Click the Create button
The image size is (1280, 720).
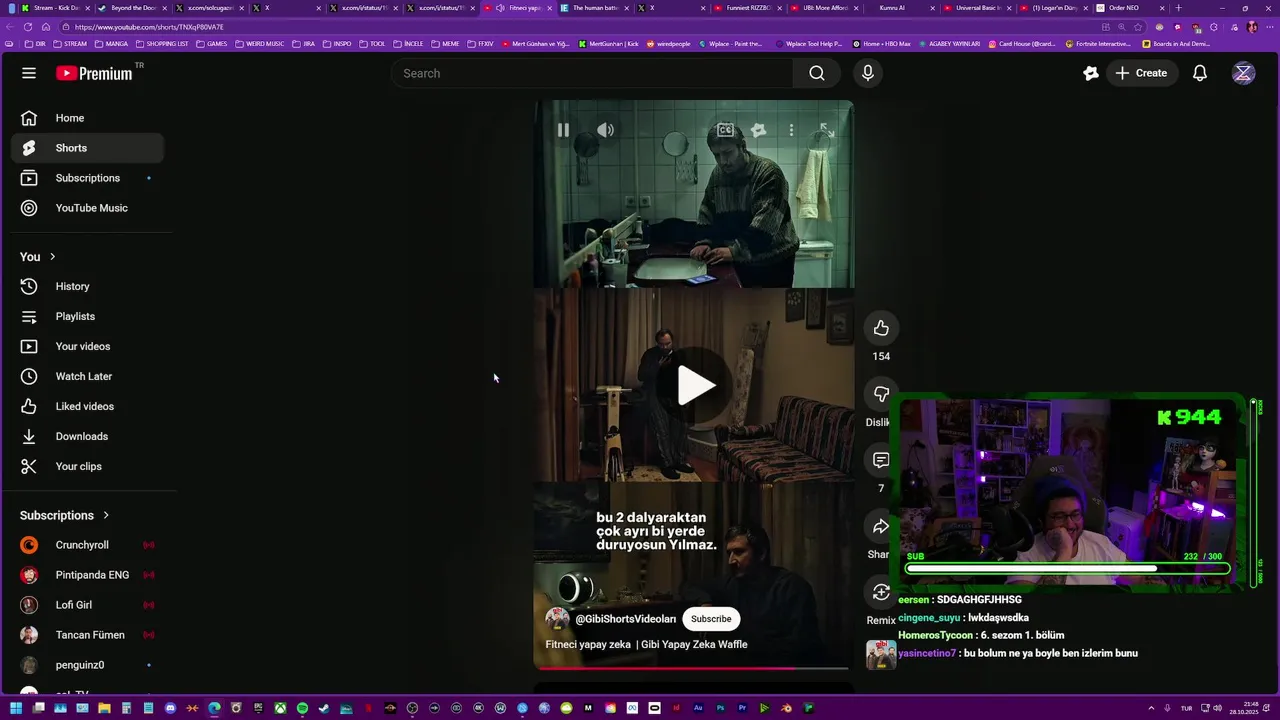1141,73
